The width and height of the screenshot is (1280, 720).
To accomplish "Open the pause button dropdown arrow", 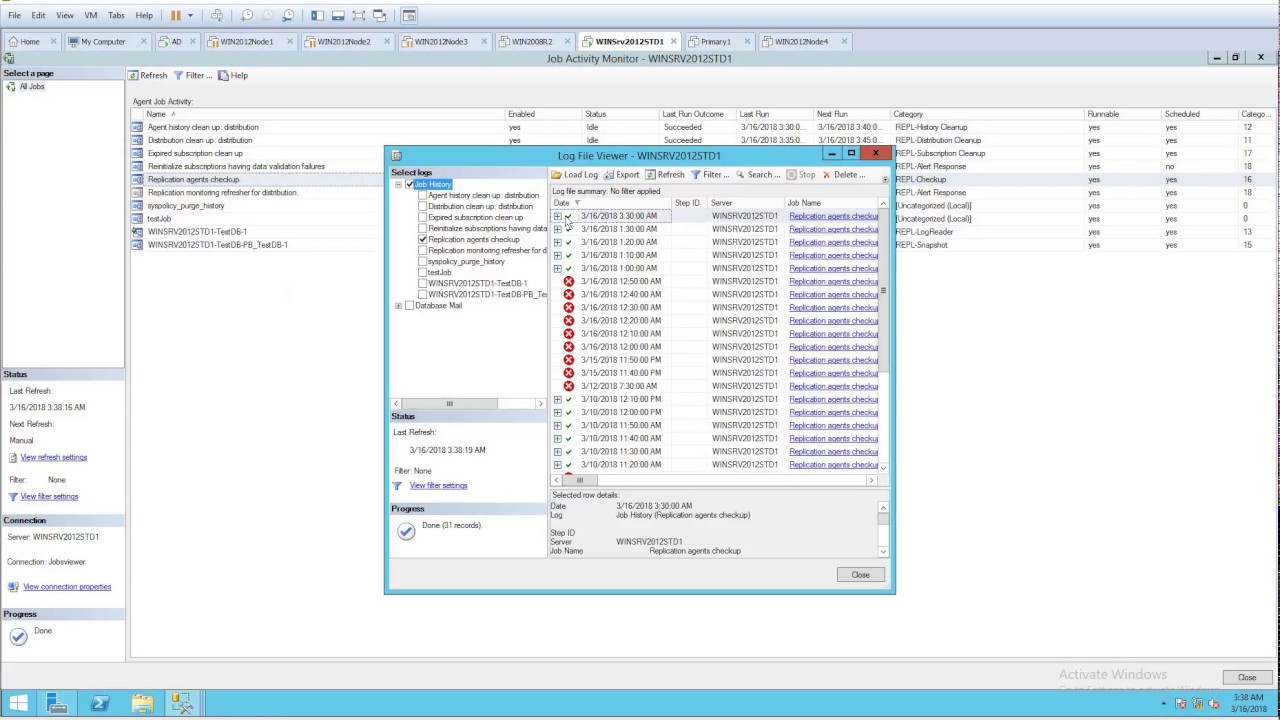I will click(x=190, y=15).
